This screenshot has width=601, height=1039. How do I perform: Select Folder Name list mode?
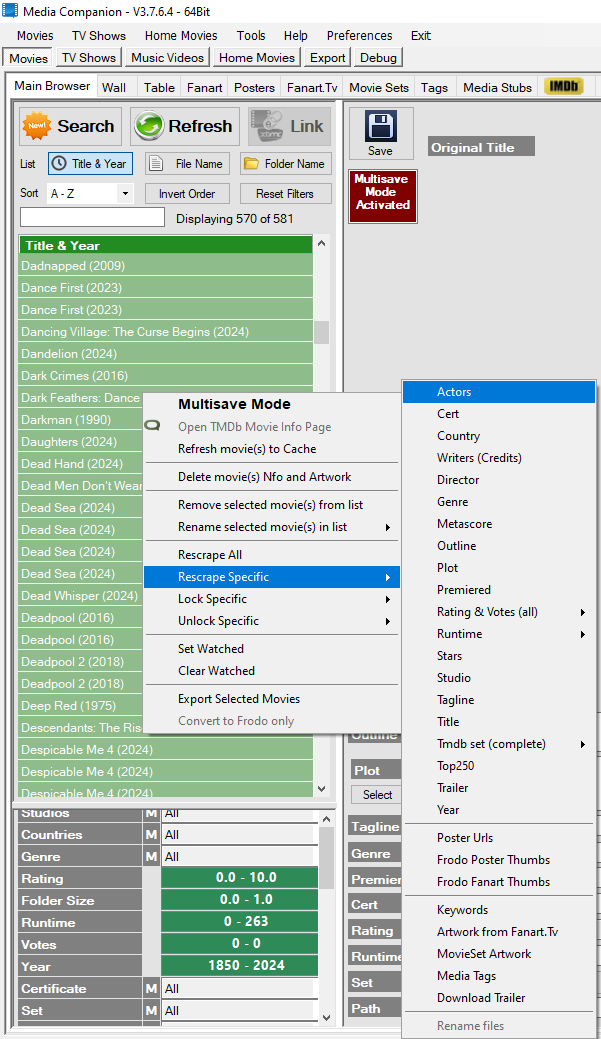286,164
